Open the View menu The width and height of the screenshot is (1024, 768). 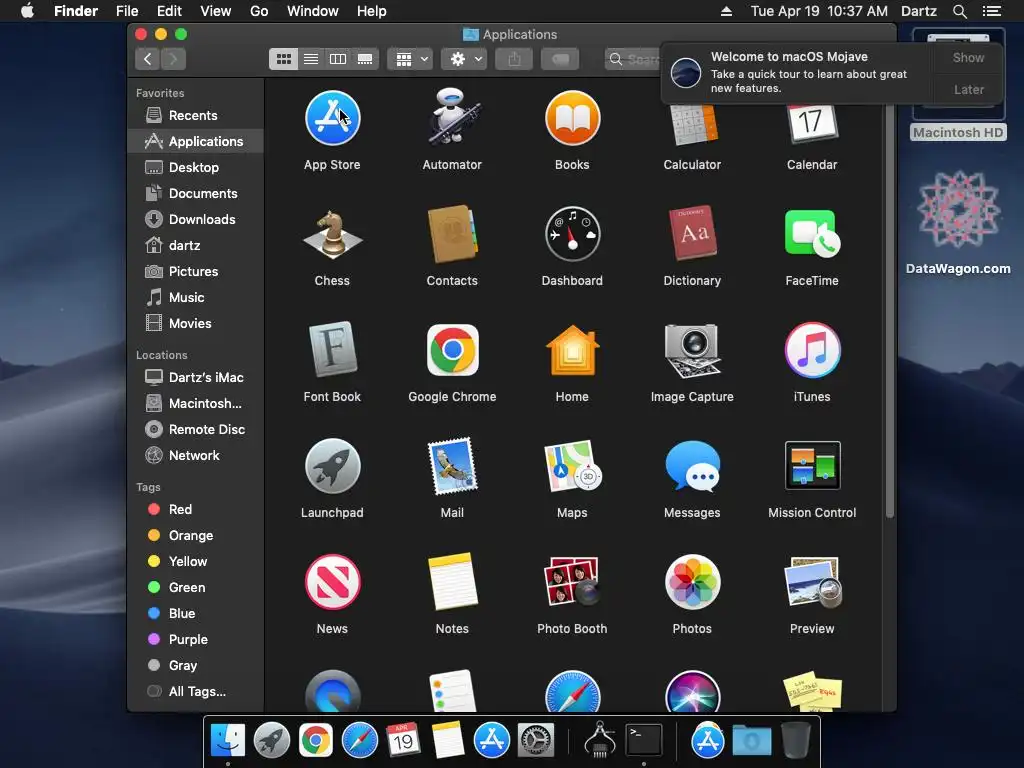click(x=216, y=11)
